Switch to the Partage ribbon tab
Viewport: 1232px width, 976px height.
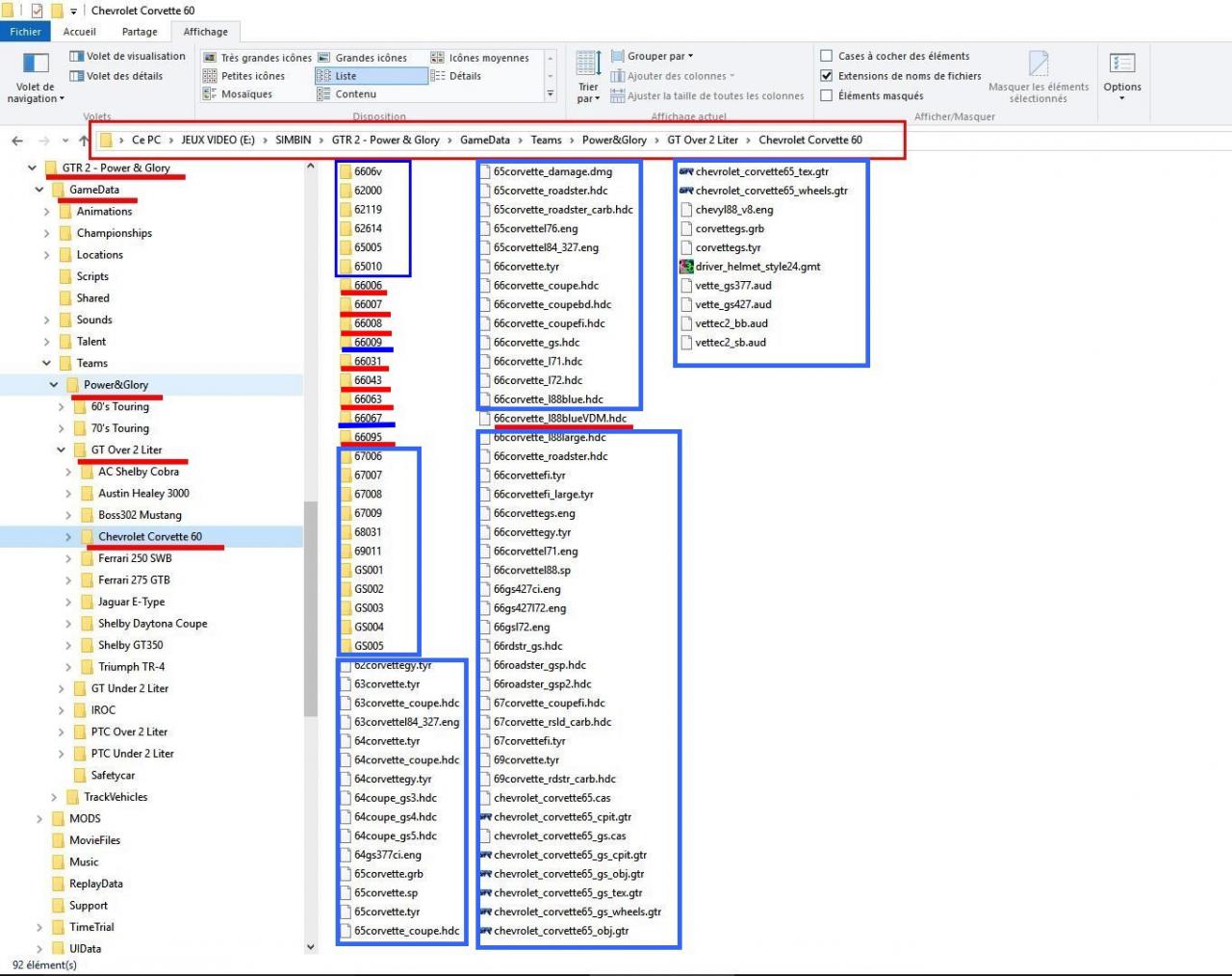tap(140, 32)
